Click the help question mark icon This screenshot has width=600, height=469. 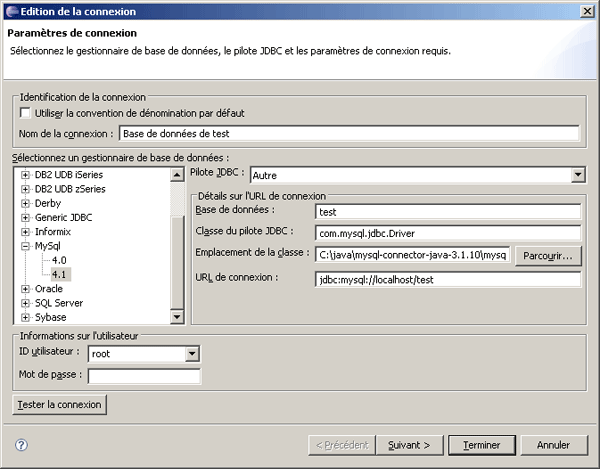[21, 445]
